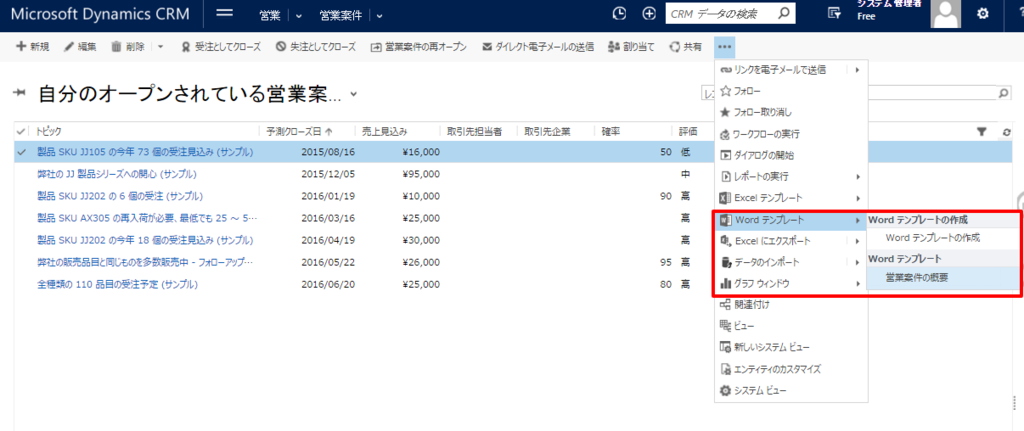The height and width of the screenshot is (431, 1024).
Task: Click 受注としてクローズ button
Action: point(221,47)
